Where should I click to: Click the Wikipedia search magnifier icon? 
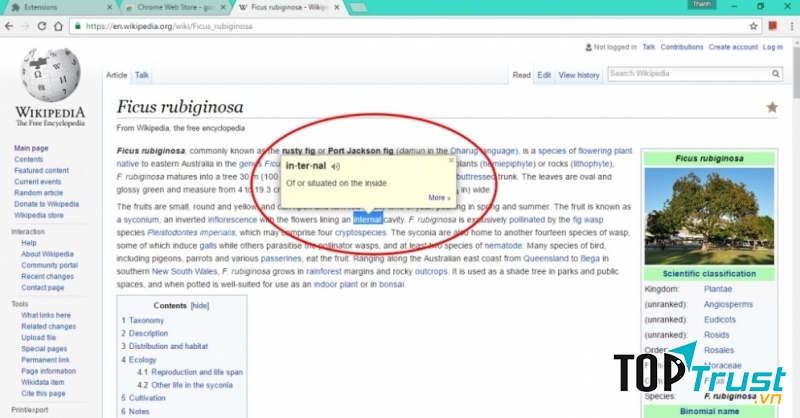(x=775, y=74)
